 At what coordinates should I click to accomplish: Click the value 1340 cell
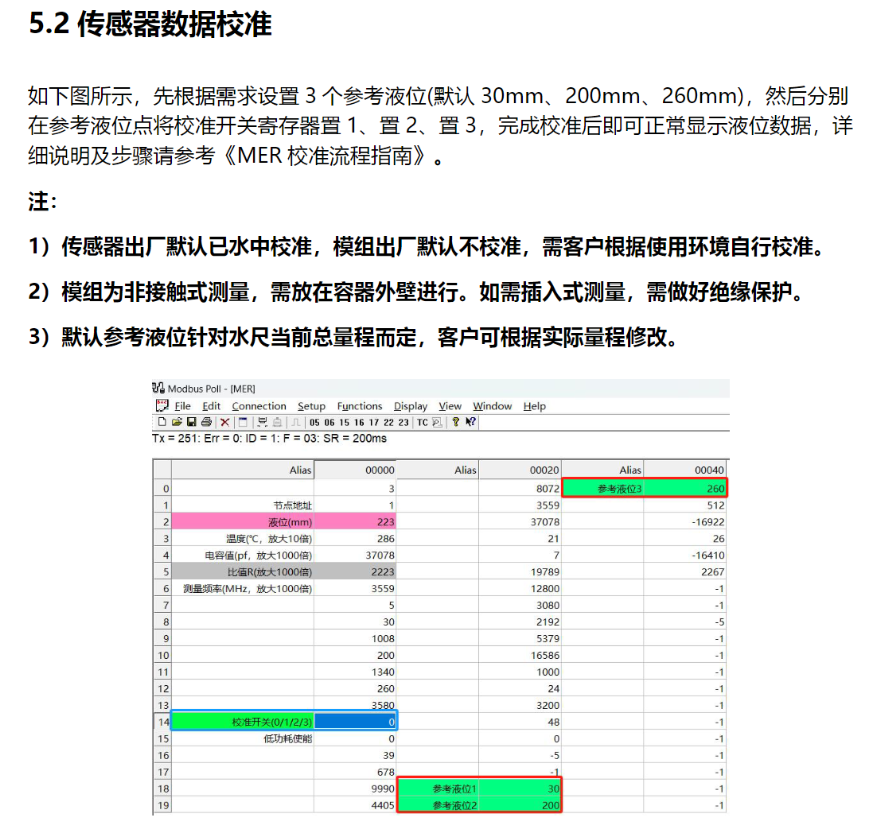coord(355,671)
